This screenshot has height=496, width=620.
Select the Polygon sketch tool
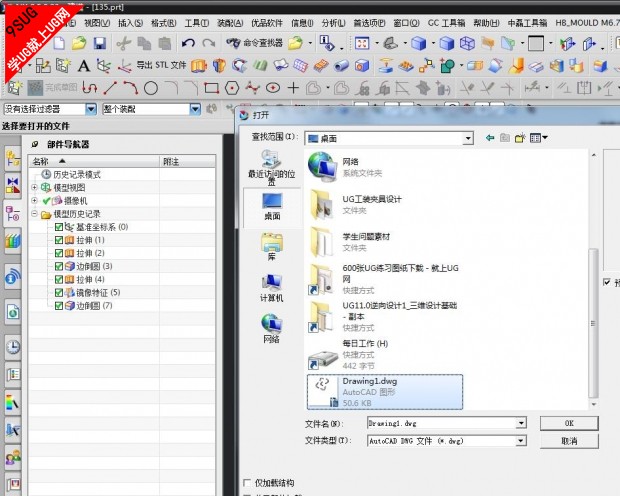[232, 88]
